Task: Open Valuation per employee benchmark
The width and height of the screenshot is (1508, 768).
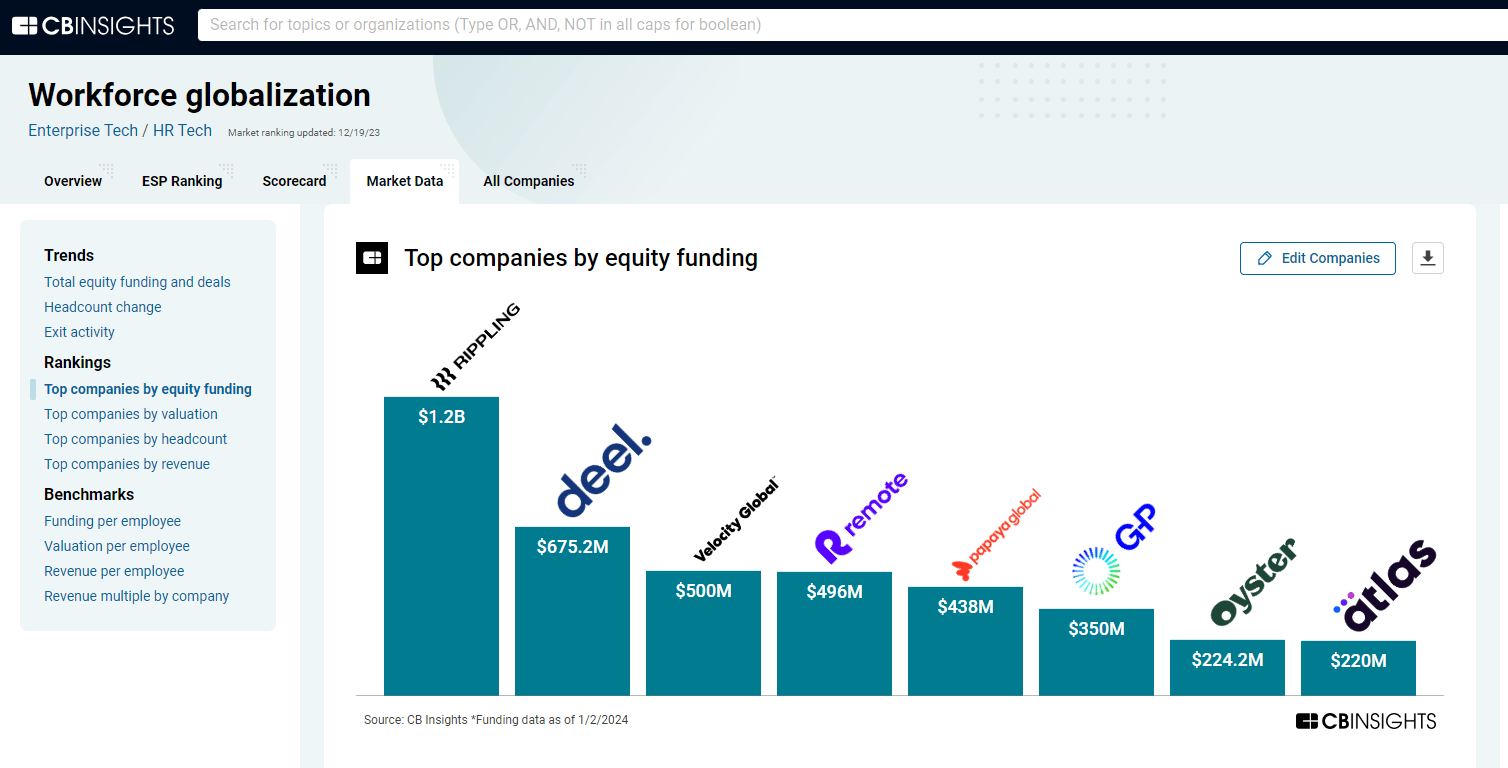Action: (117, 546)
